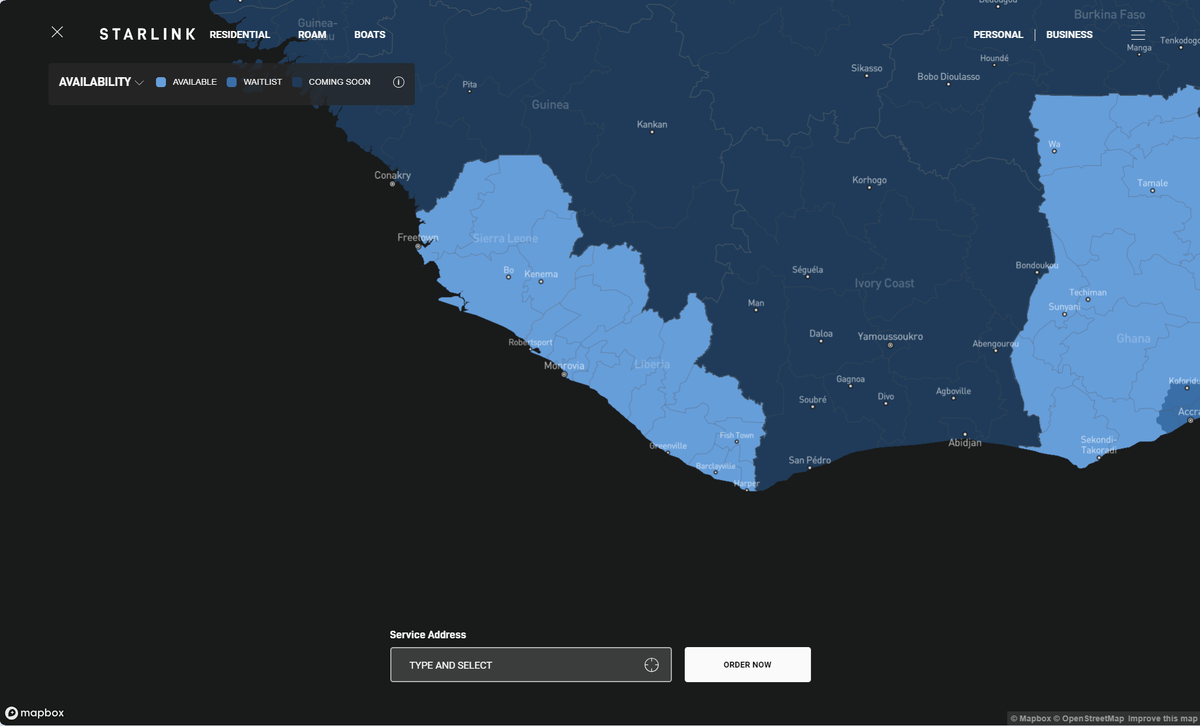Open the Residential menu item
The height and width of the screenshot is (726, 1200).
tap(240, 35)
